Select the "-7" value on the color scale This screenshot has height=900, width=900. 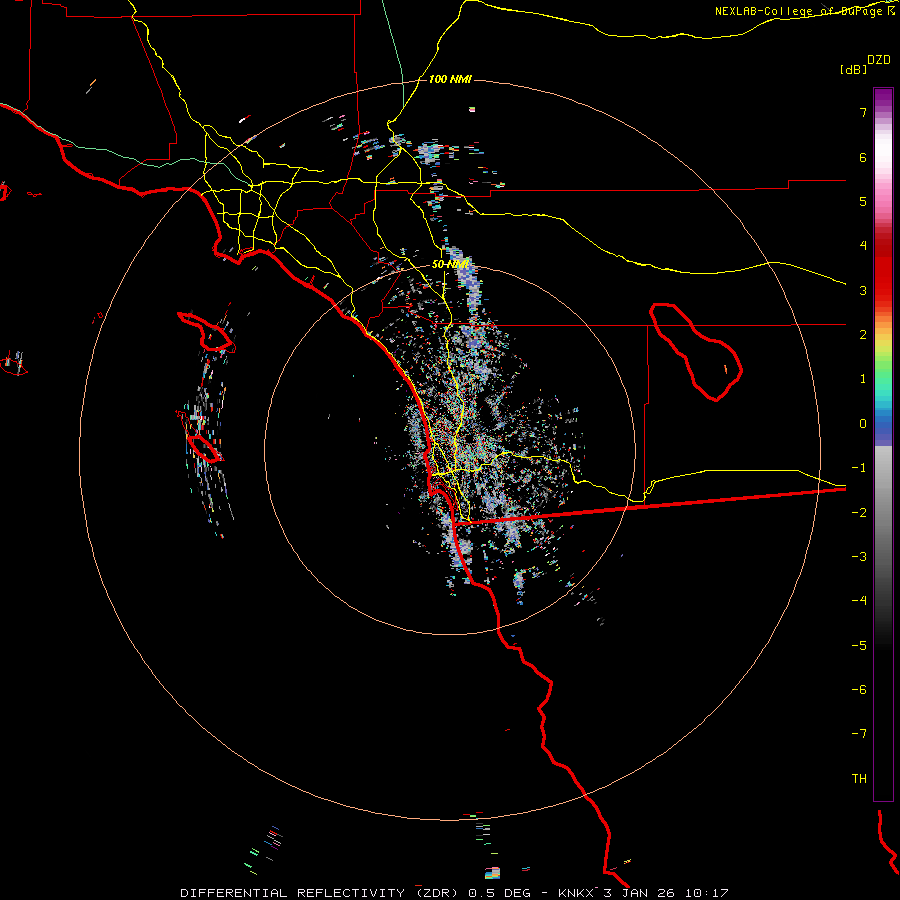tap(859, 734)
